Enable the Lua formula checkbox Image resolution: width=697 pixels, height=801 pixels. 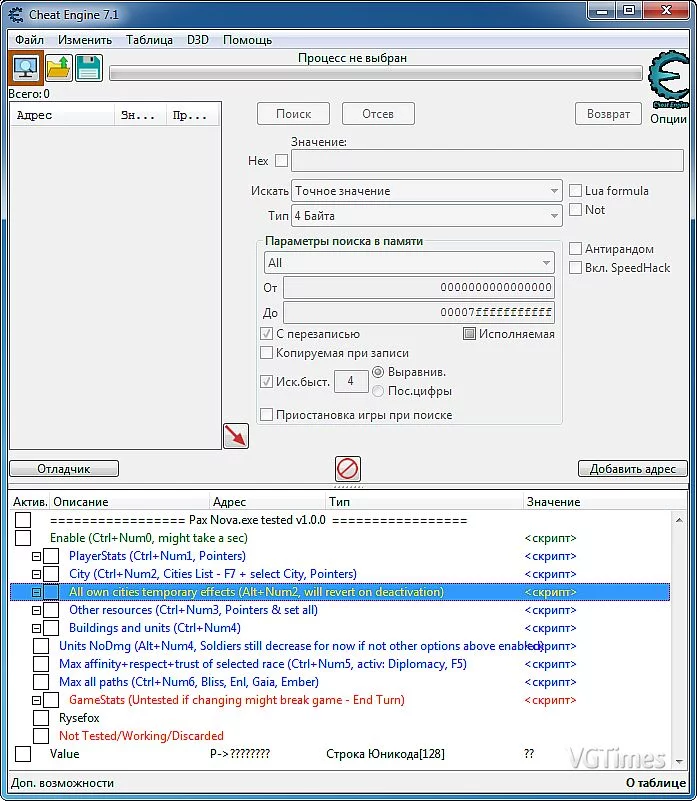pos(575,191)
